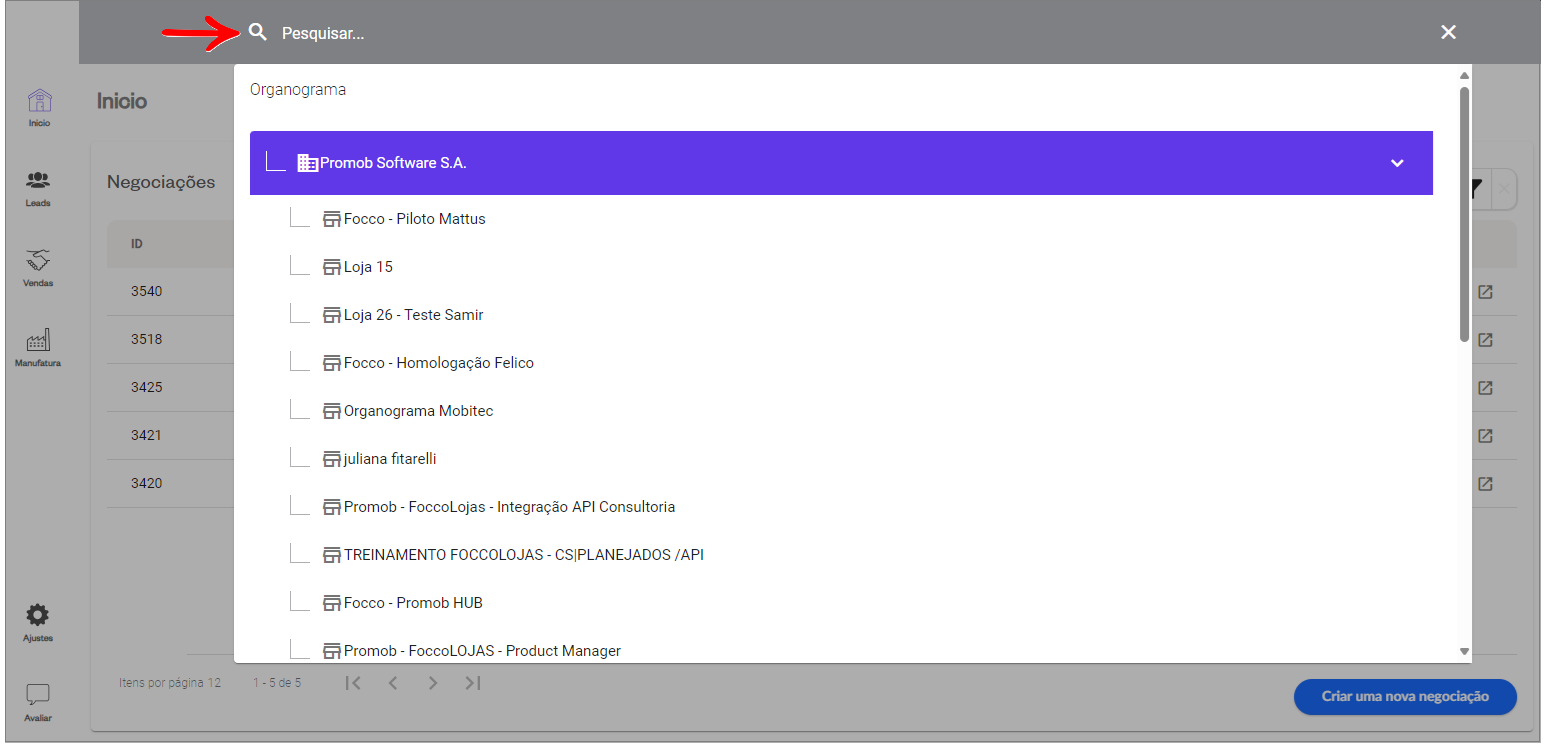
Task: Click store icon beside Focco - Homologação Felico
Action: coord(332,363)
